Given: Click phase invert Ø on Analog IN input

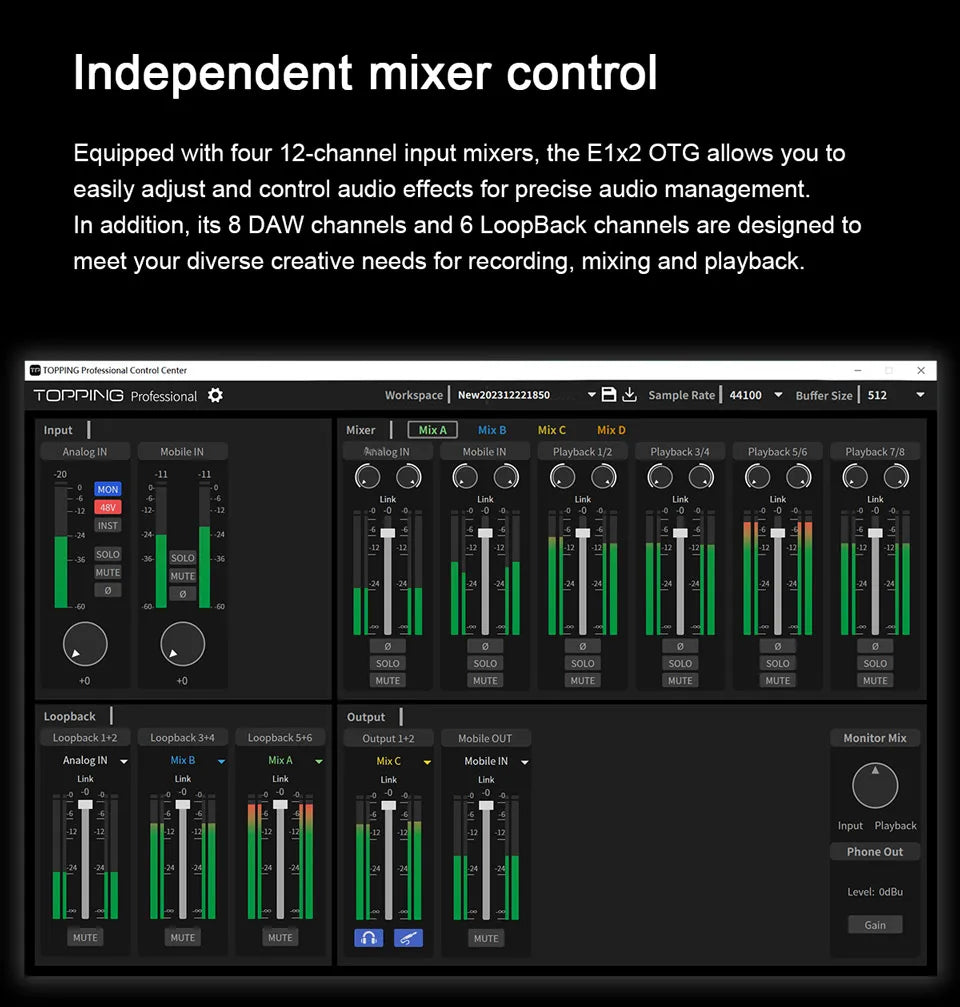Looking at the screenshot, I should pos(107,590).
